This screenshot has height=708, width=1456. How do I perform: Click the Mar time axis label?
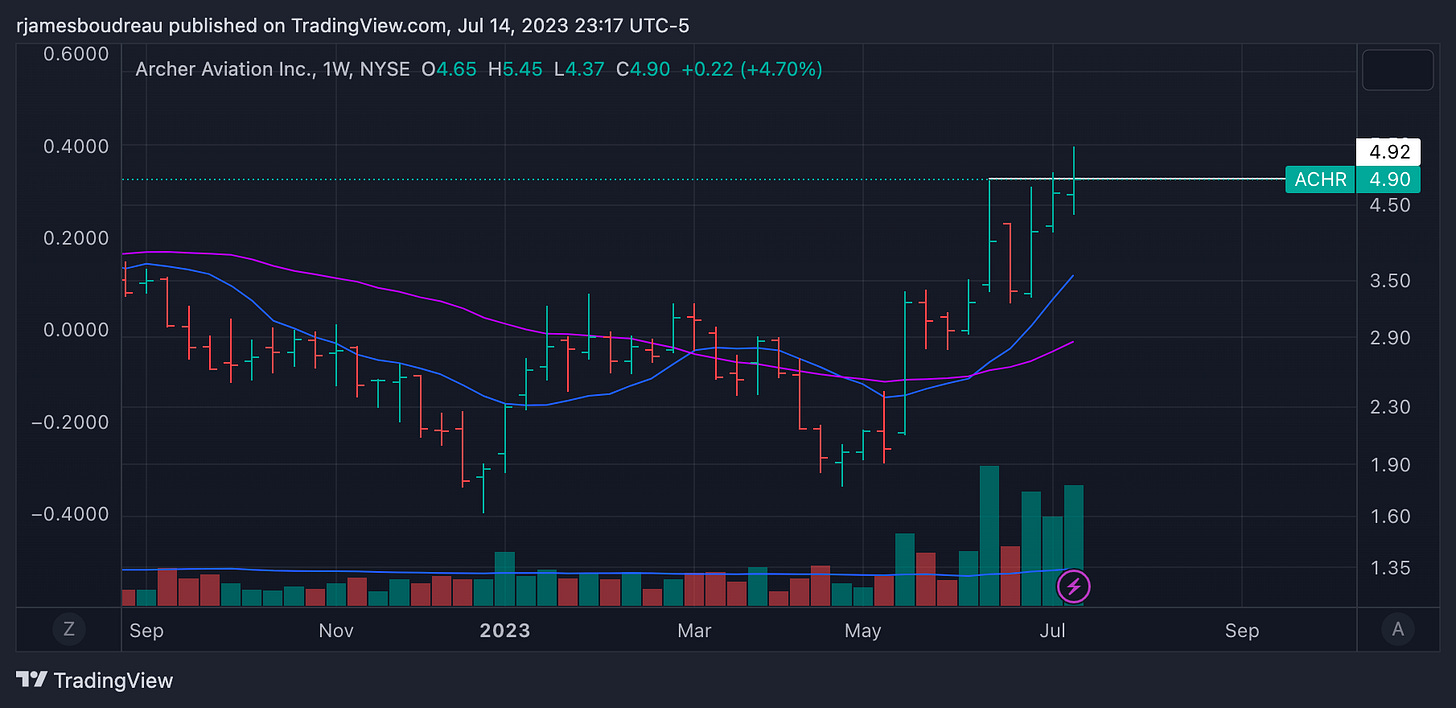tap(694, 631)
